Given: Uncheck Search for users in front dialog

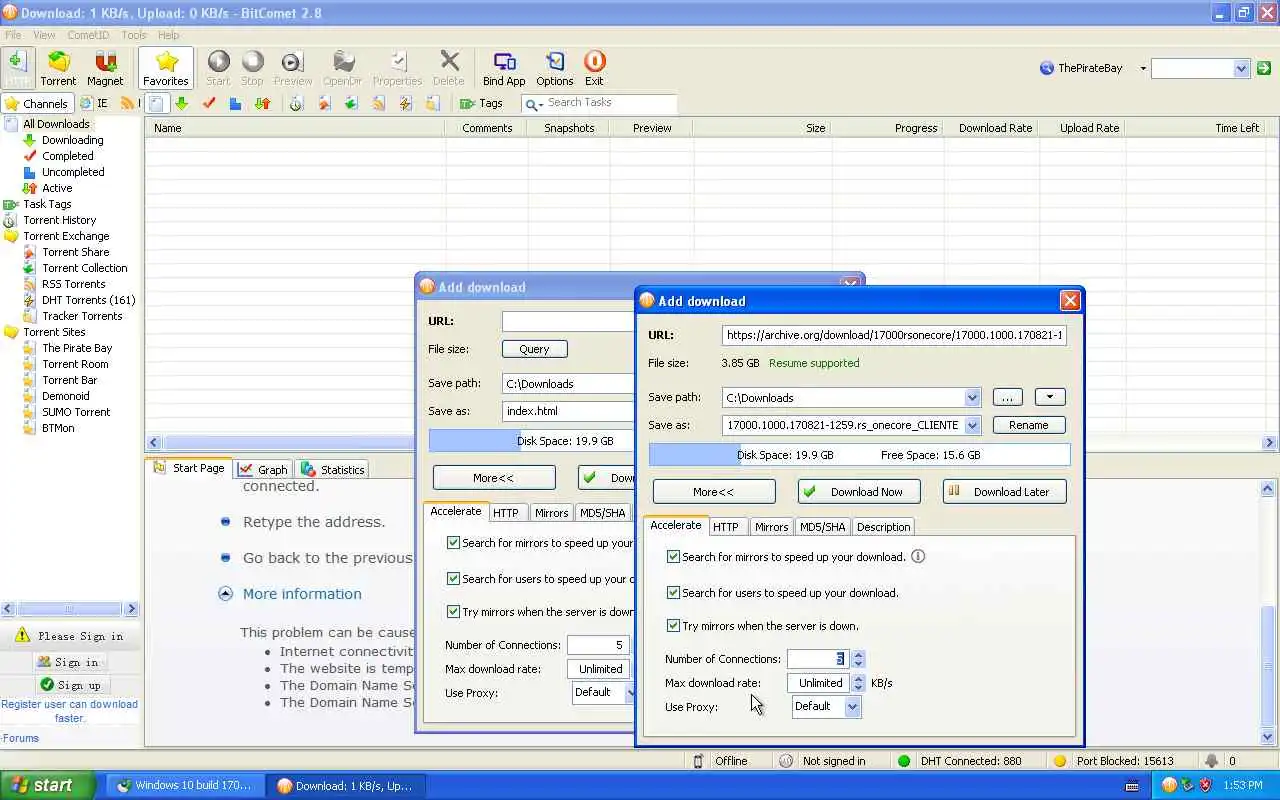Looking at the screenshot, I should pos(673,593).
